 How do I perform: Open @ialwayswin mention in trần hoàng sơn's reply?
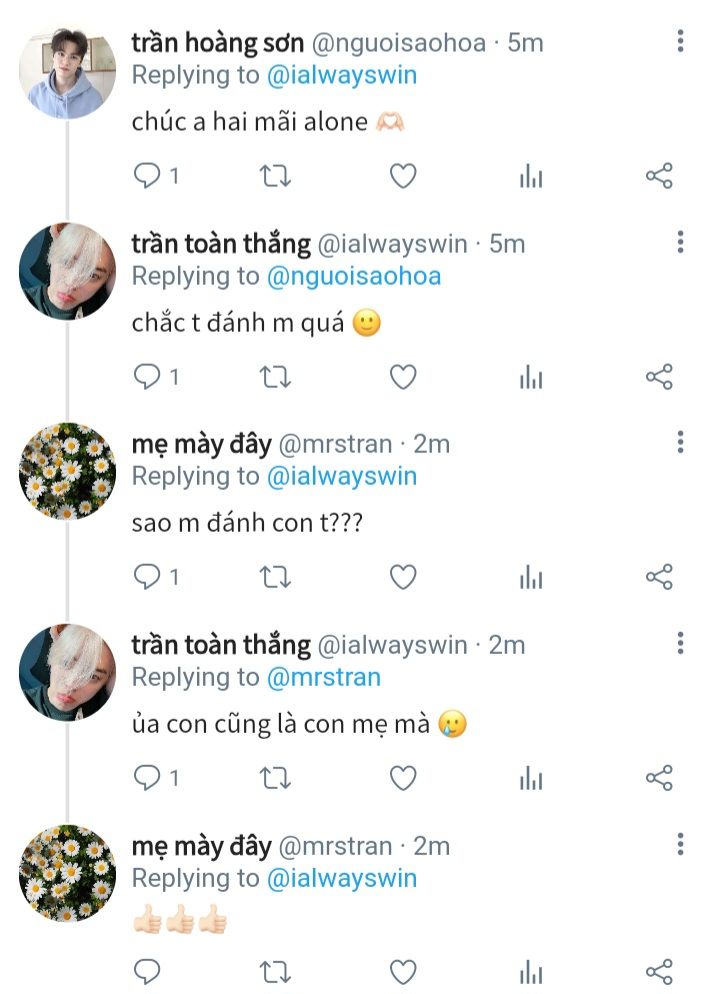click(342, 75)
